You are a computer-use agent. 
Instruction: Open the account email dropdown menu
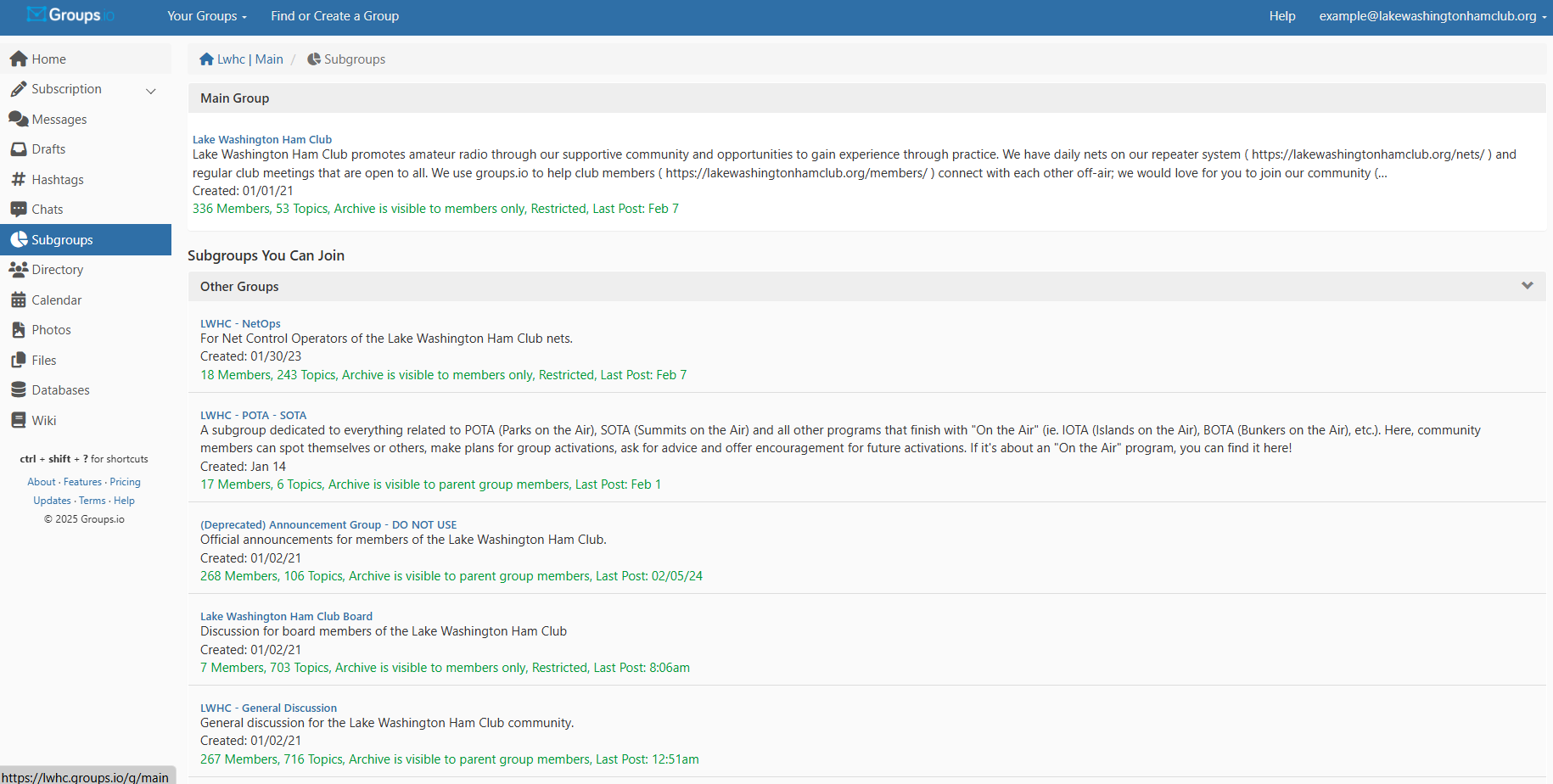pos(1432,16)
